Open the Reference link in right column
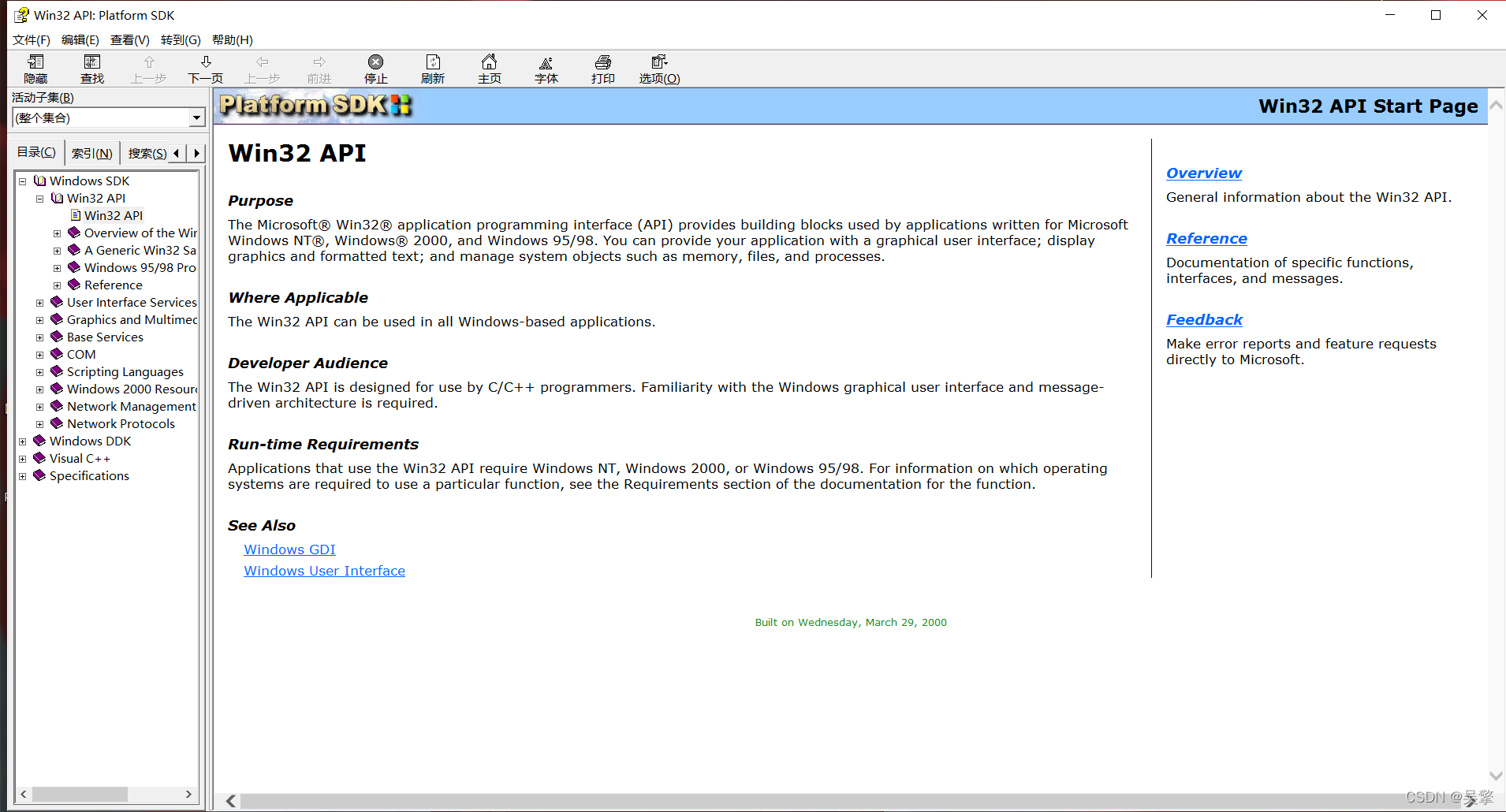This screenshot has height=812, width=1506. (1206, 238)
